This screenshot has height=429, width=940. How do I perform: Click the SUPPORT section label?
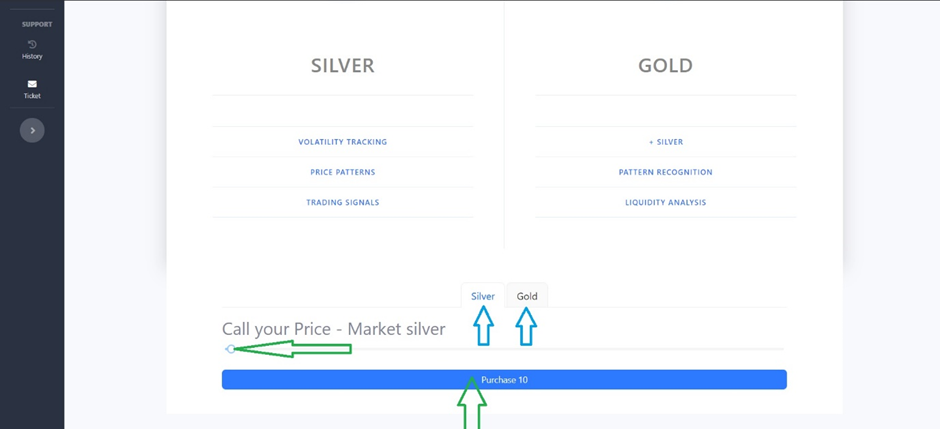click(37, 24)
